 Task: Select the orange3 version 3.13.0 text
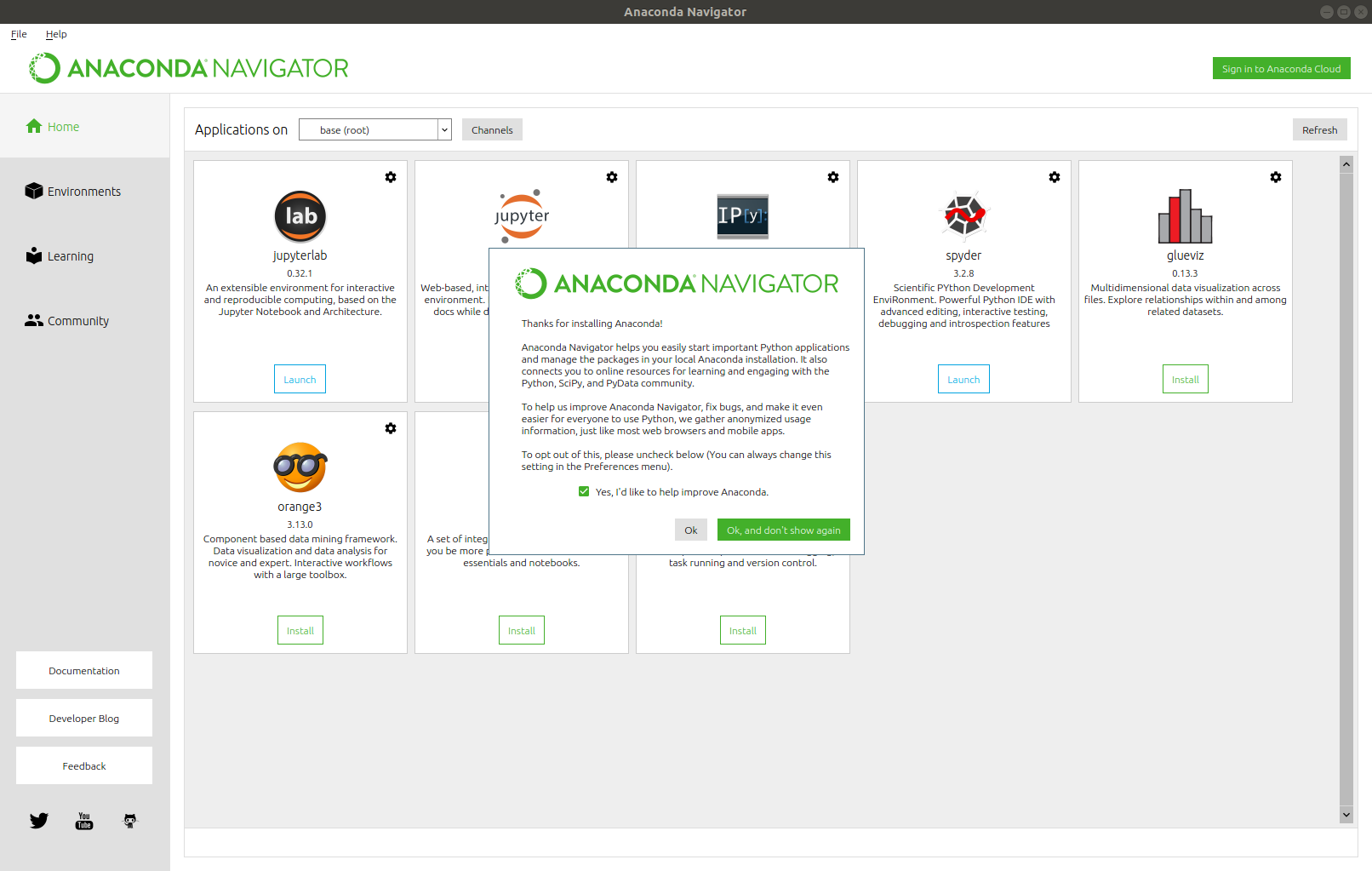pos(300,524)
